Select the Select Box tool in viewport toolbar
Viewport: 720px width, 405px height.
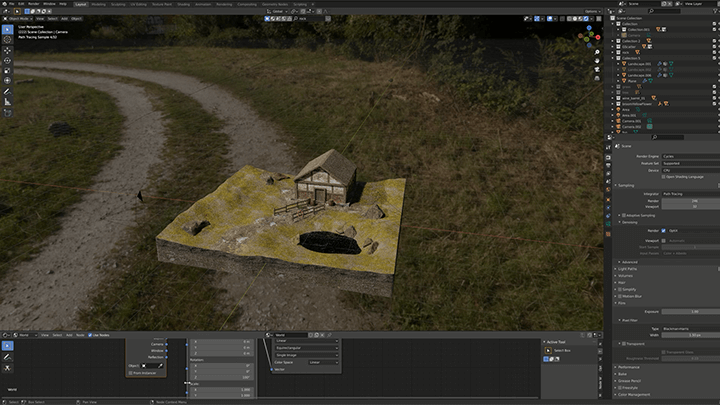pyautogui.click(x=7, y=30)
